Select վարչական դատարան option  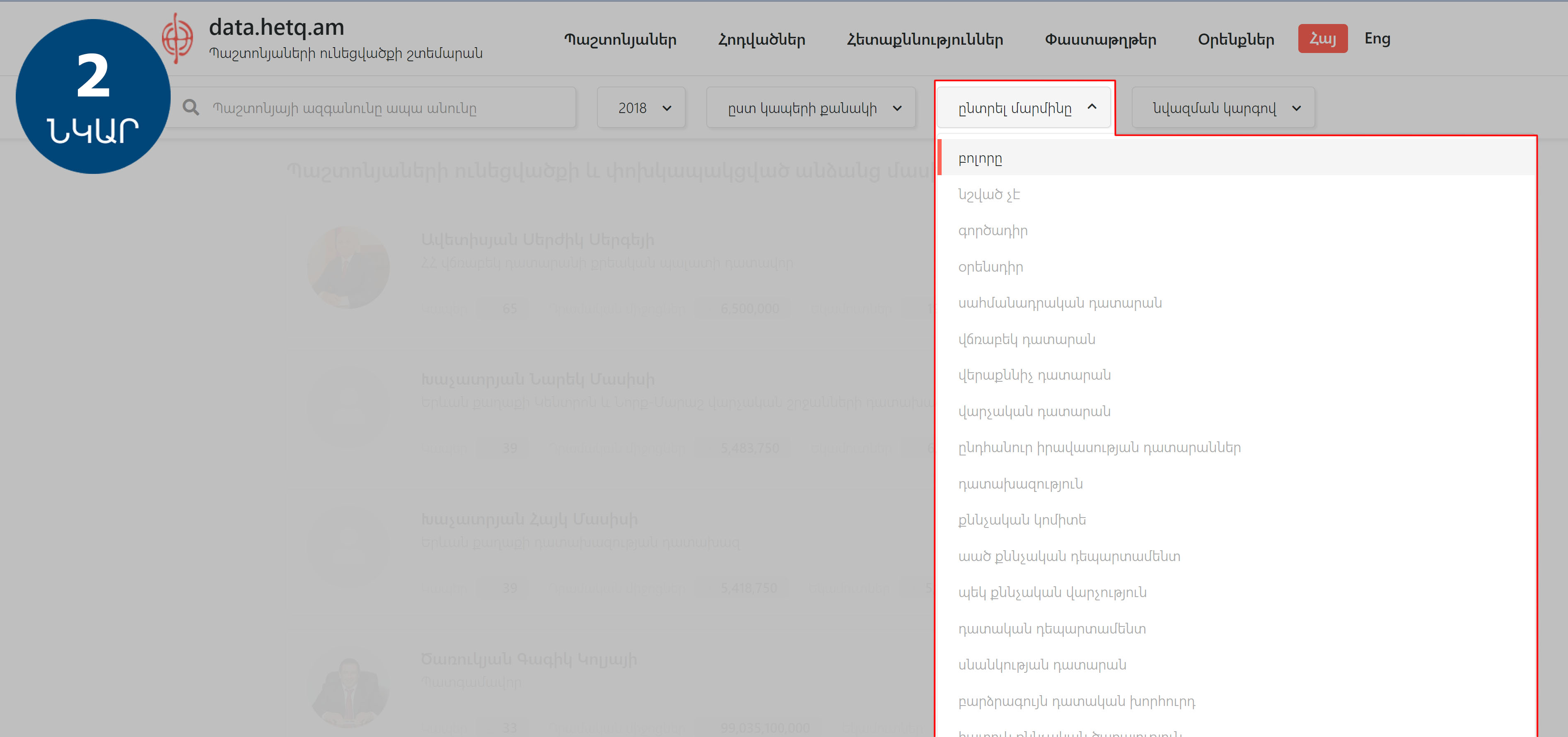click(1236, 412)
